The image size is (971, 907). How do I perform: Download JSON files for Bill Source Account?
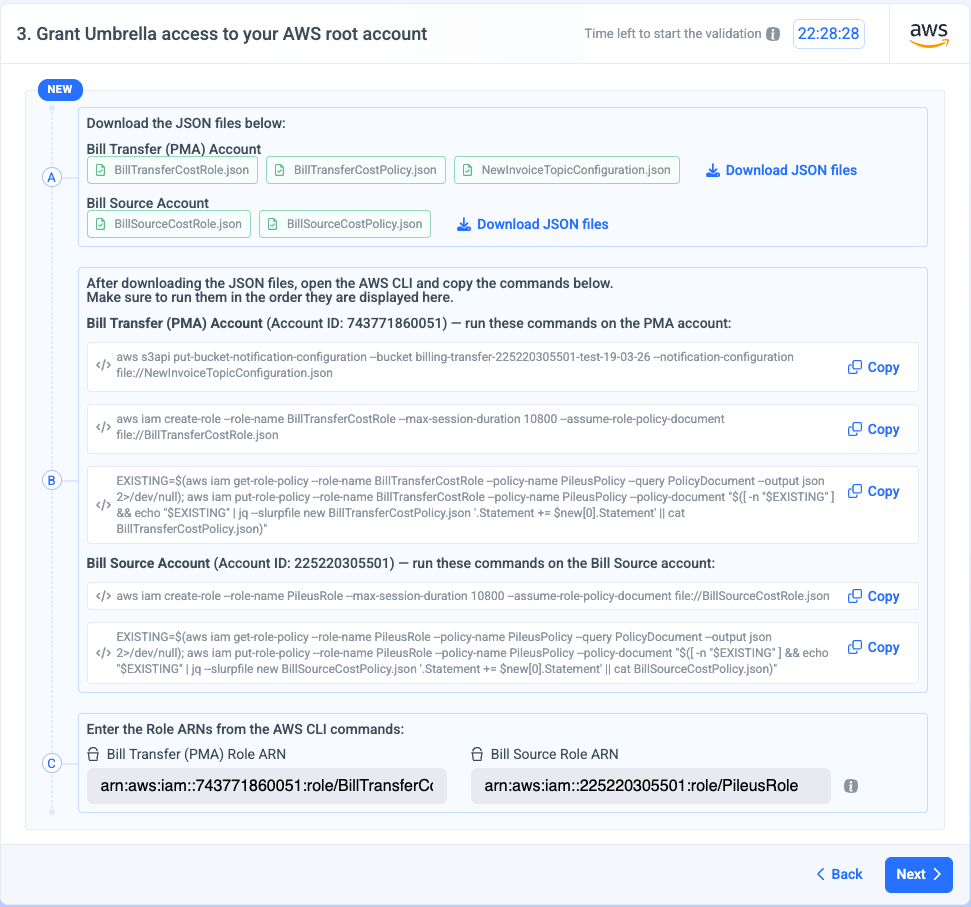click(533, 224)
